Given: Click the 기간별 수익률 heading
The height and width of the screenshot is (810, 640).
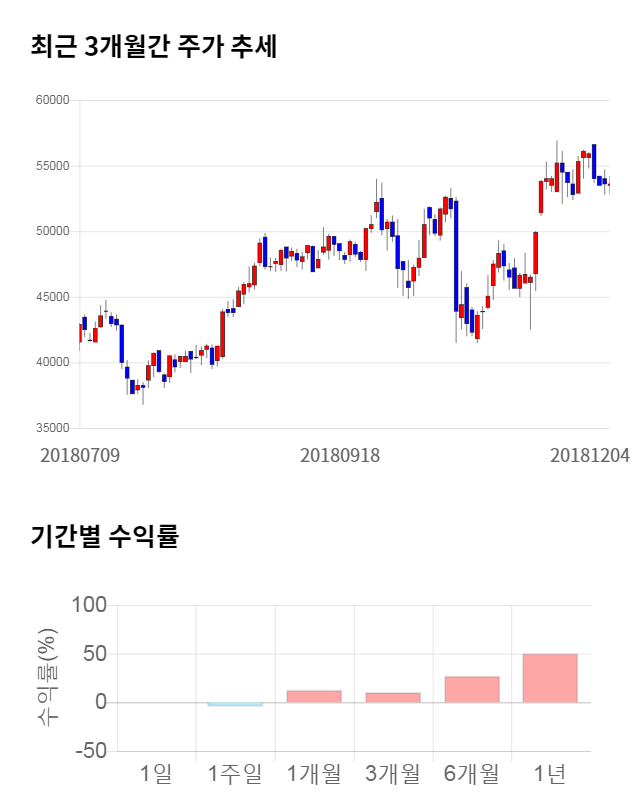Looking at the screenshot, I should tap(104, 536).
